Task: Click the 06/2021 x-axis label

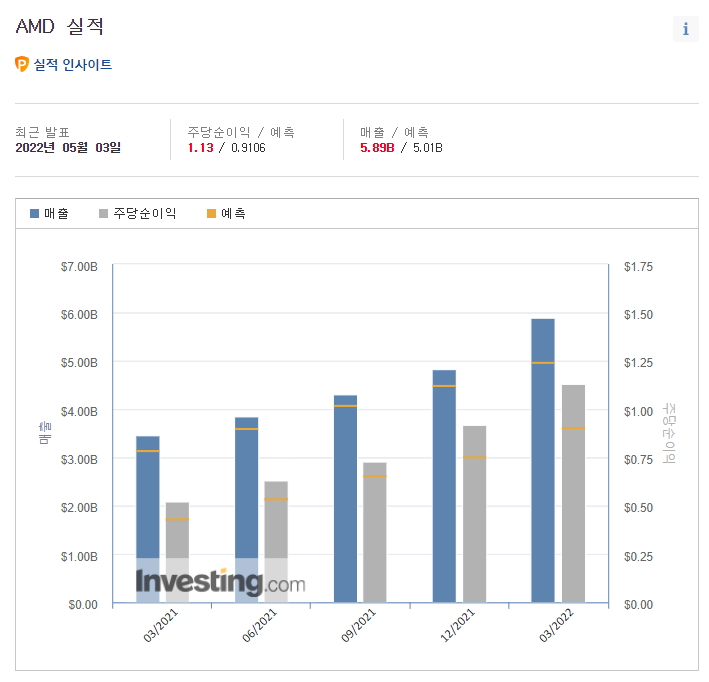Action: (260, 625)
